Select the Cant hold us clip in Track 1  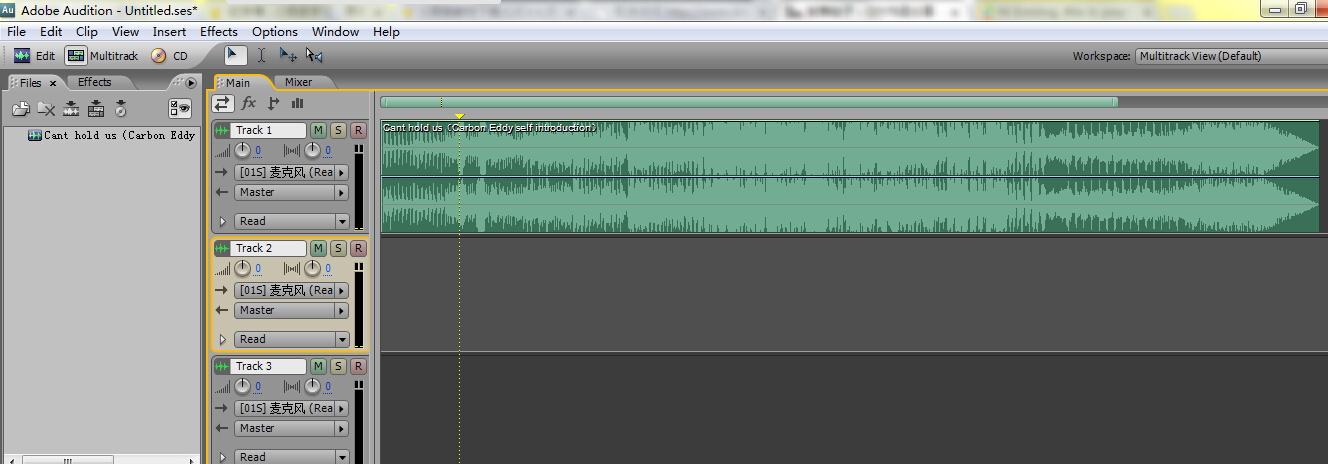(x=850, y=178)
